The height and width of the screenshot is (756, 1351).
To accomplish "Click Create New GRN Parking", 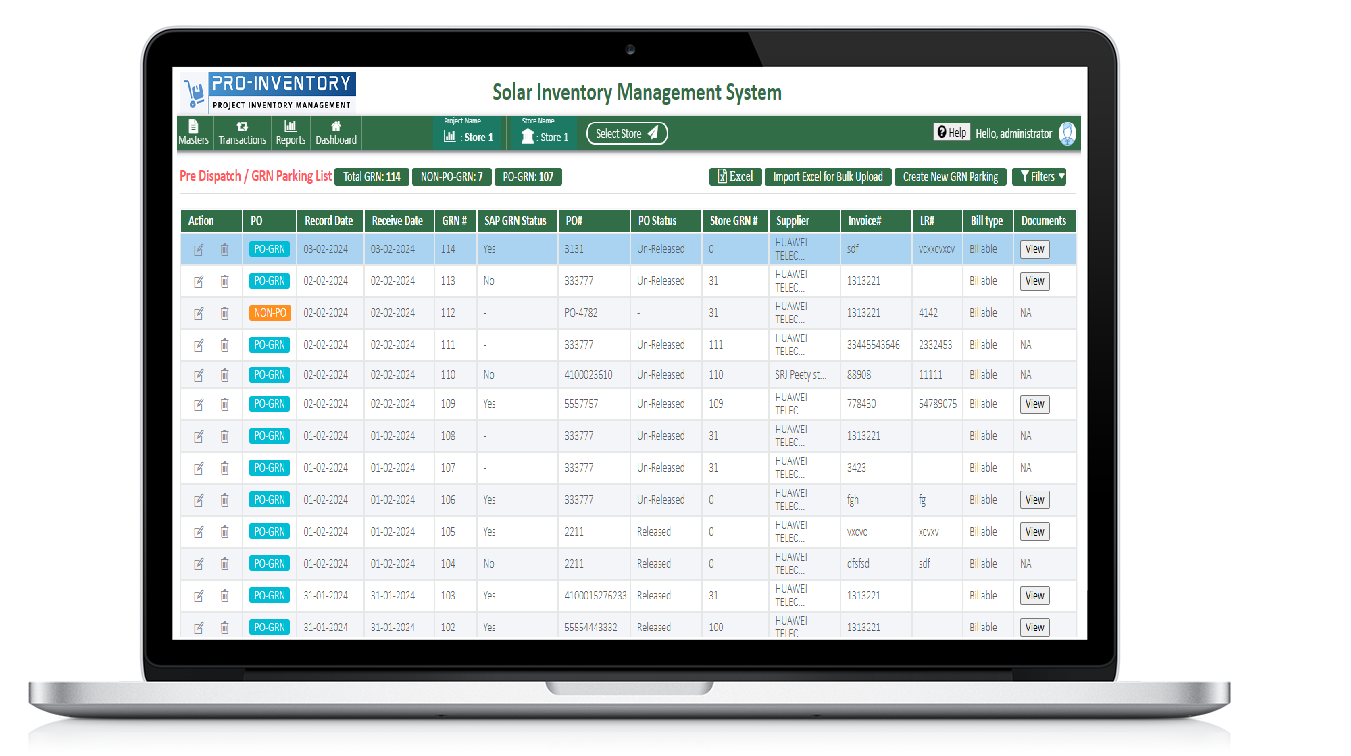I will (950, 177).
